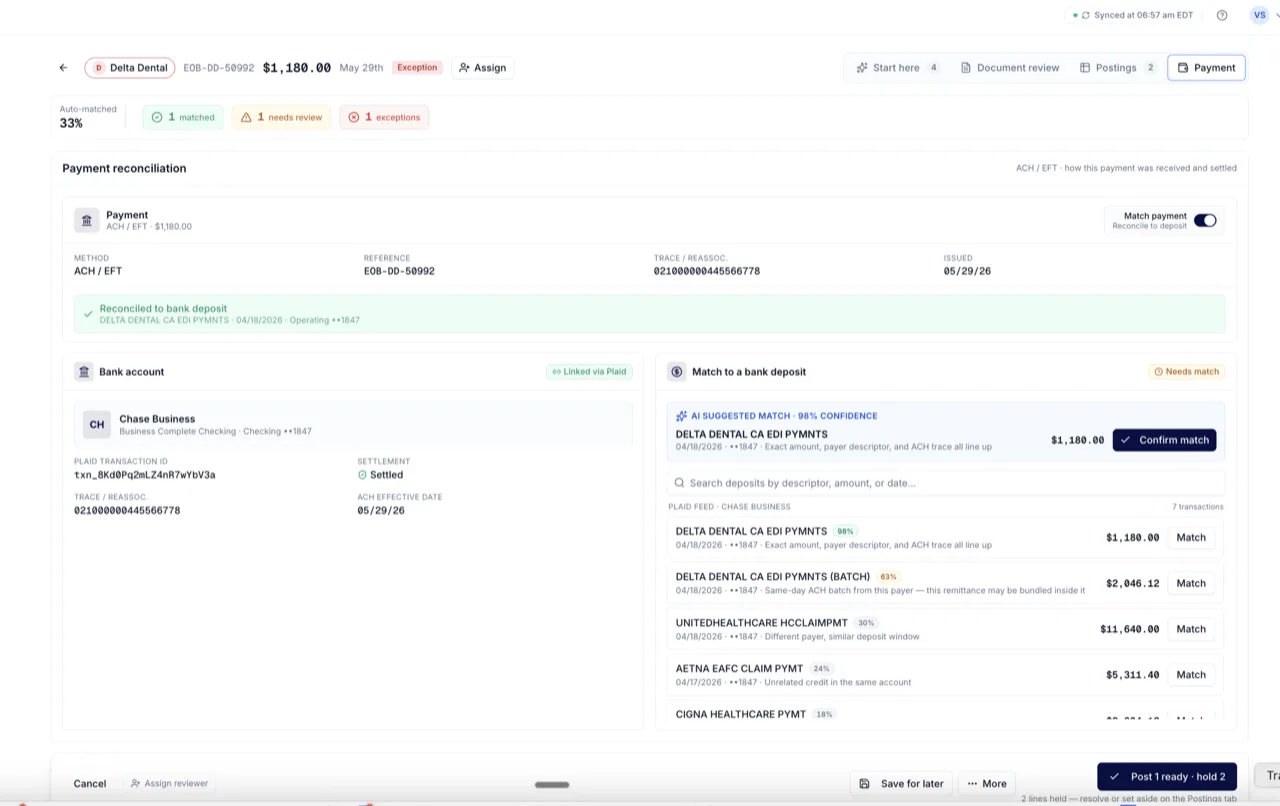
Task: Match the UnitedHealthcare $11,640.00 deposit
Action: (x=1190, y=630)
